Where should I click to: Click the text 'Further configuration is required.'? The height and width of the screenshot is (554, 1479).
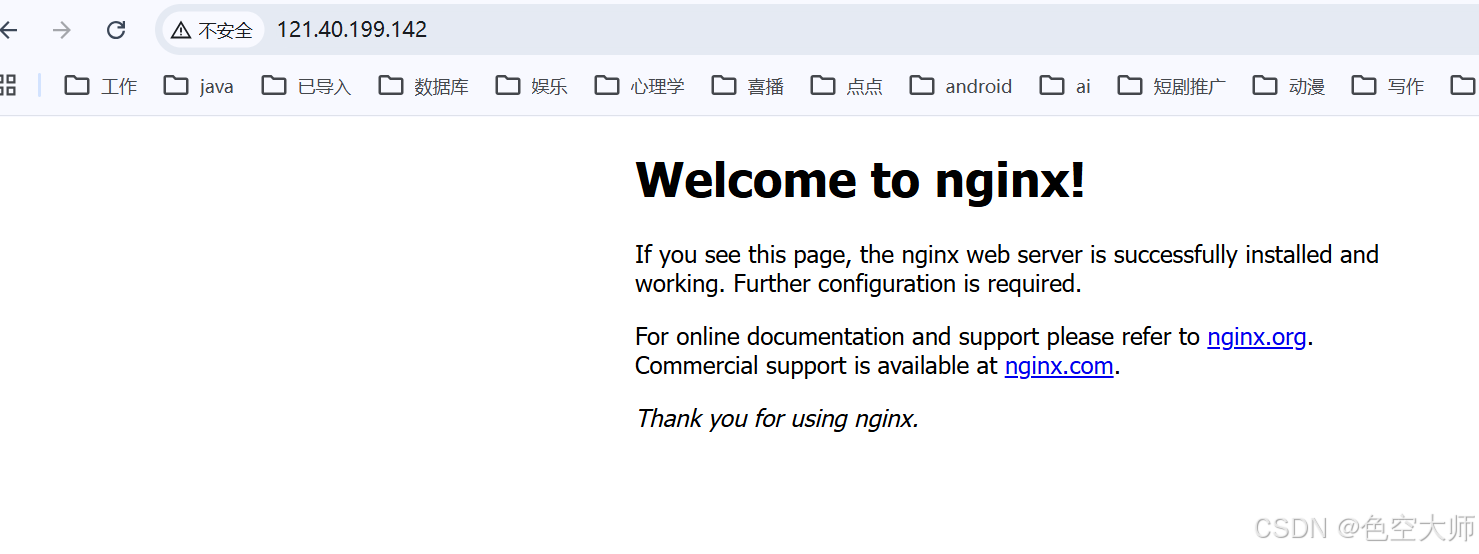907,284
